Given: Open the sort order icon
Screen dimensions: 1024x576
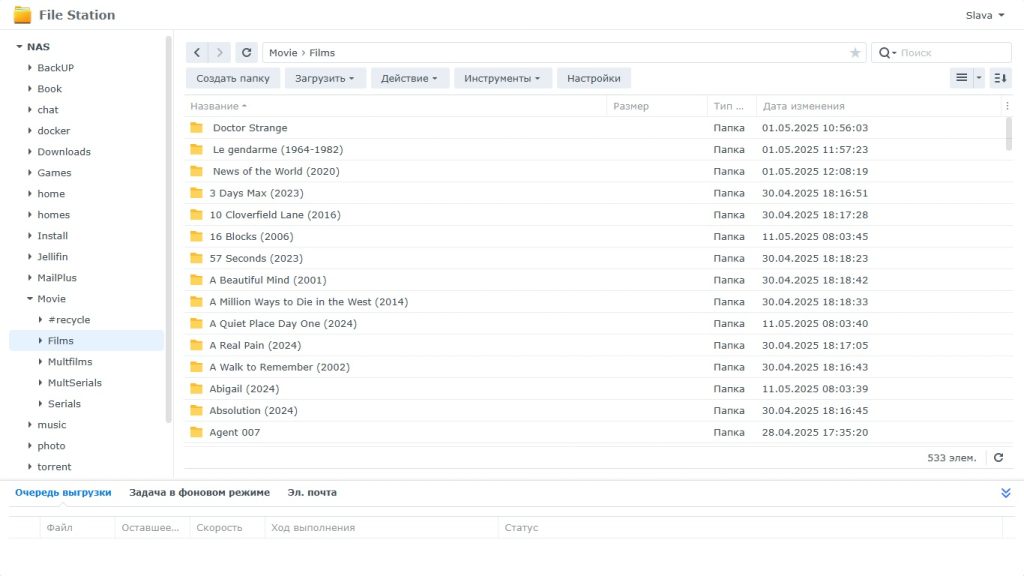Looking at the screenshot, I should (1000, 78).
